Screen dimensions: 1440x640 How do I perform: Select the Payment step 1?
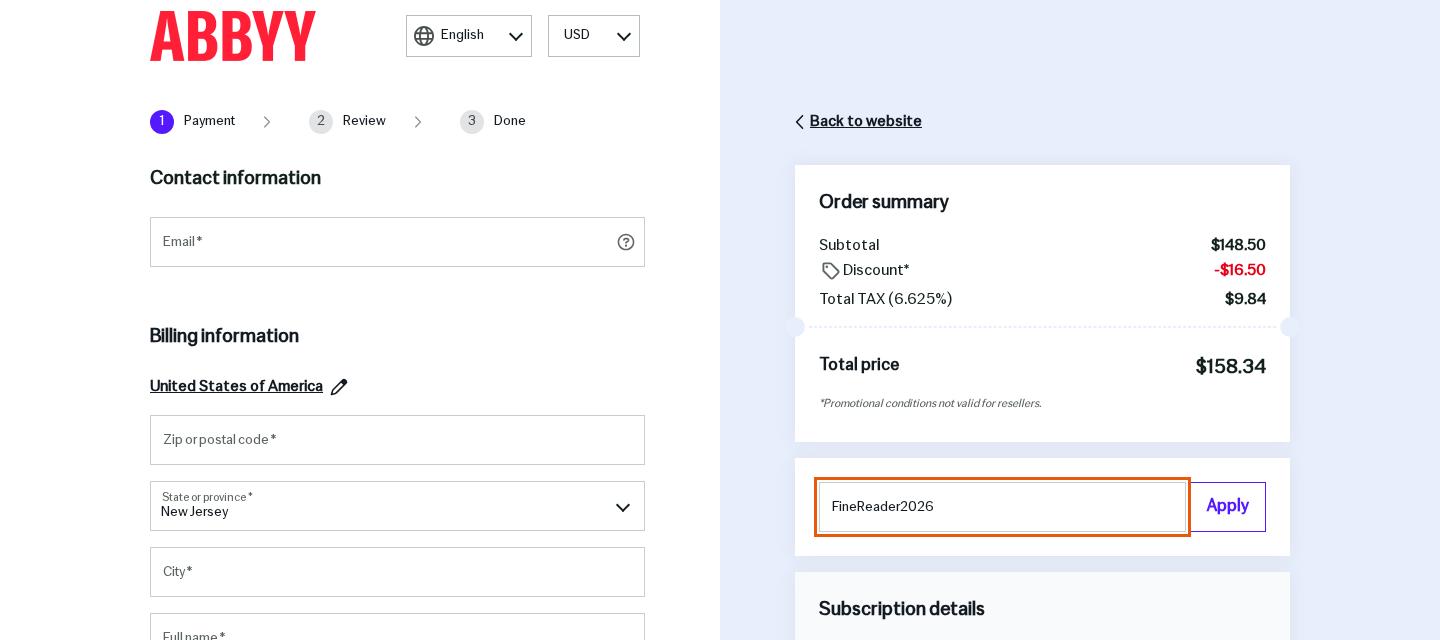pyautogui.click(x=193, y=122)
